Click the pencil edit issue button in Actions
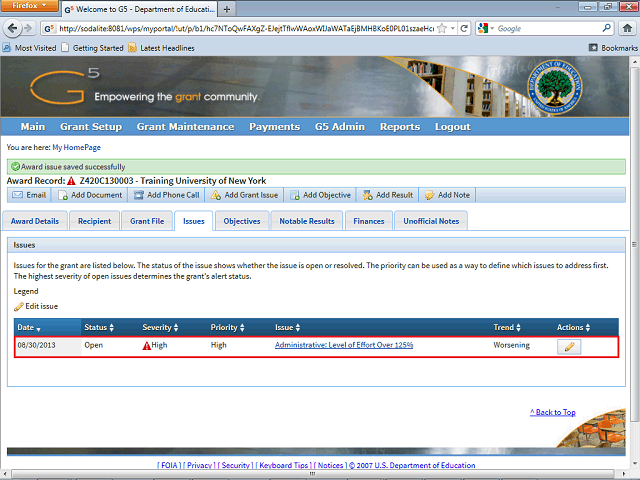 click(x=569, y=347)
